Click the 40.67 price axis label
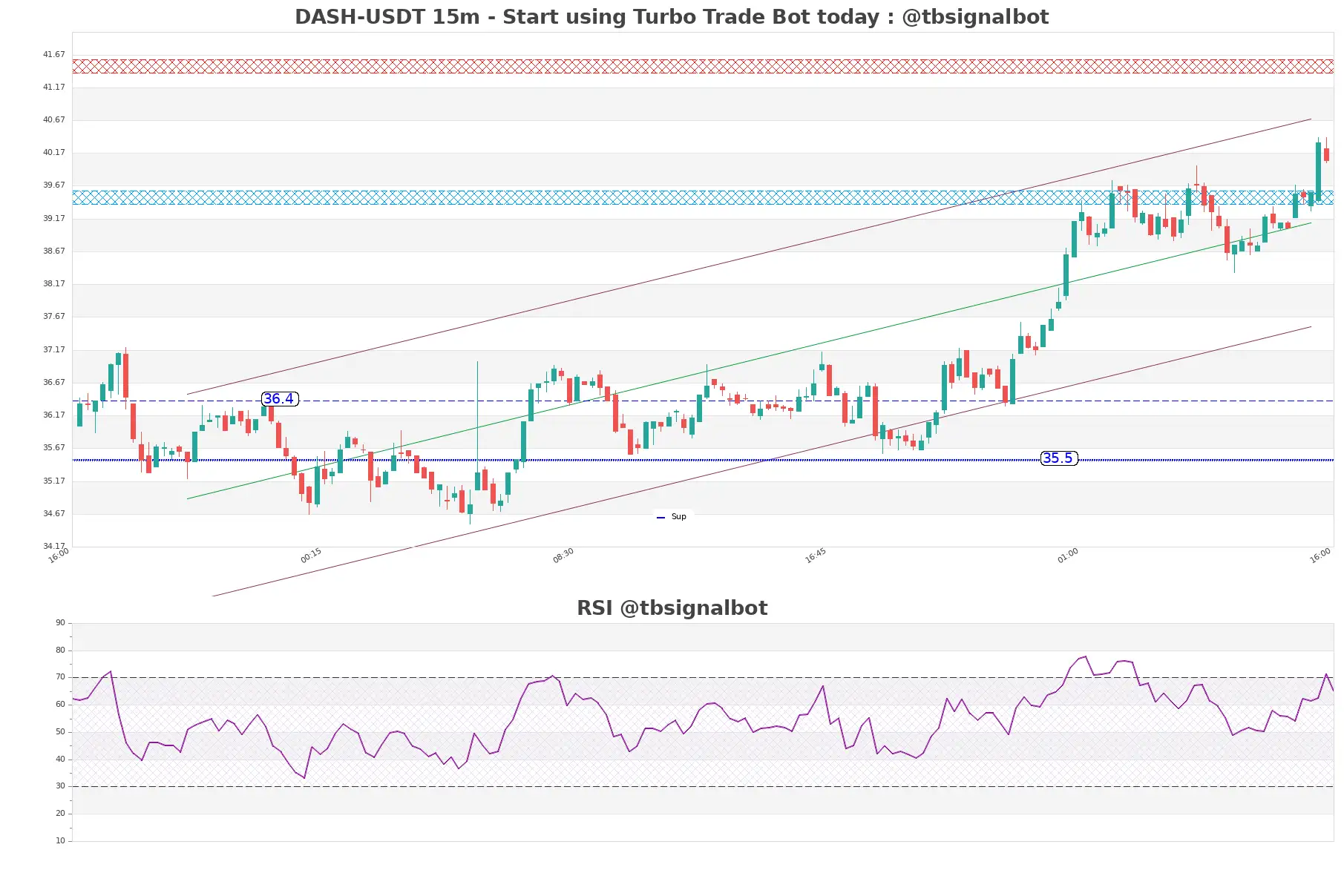Image resolution: width=1344 pixels, height=896 pixels. [x=53, y=119]
